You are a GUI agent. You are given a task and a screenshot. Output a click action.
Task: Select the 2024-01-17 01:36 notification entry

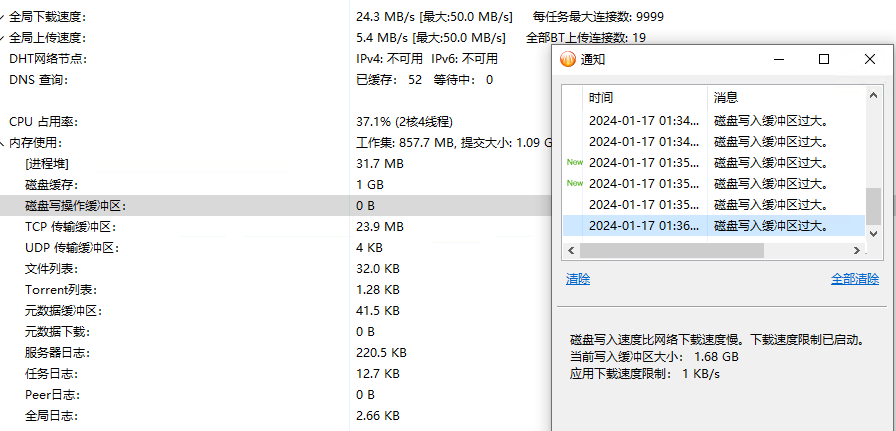tap(714, 226)
